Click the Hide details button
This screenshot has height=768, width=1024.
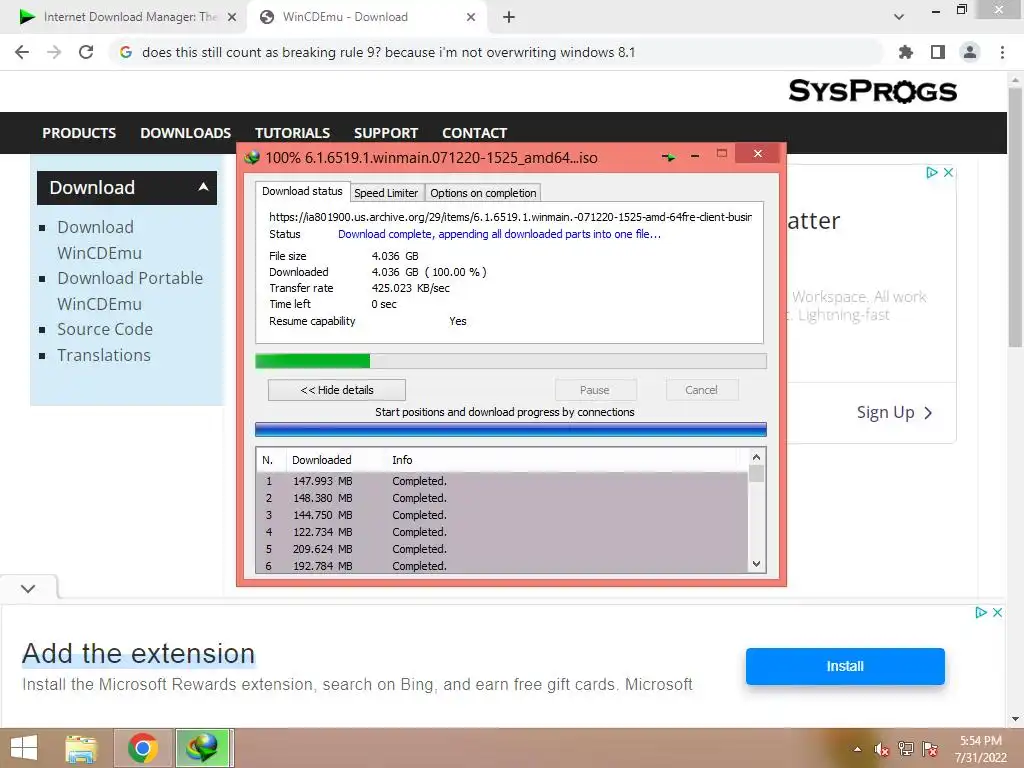[337, 390]
